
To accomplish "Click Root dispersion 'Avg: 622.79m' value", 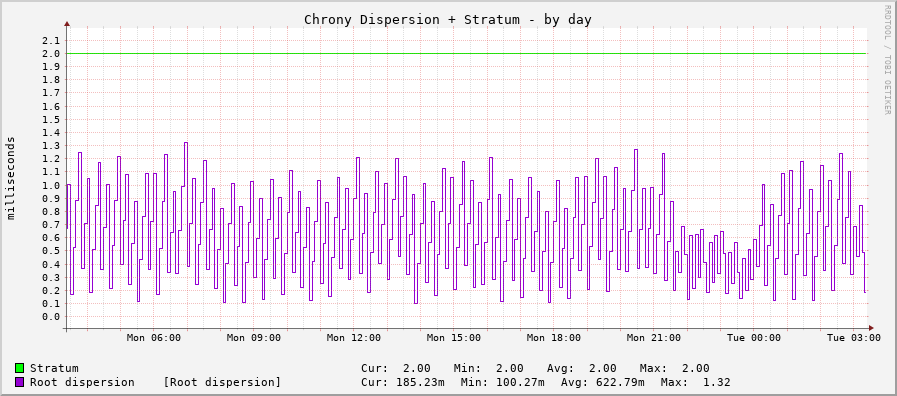I will point(602,382).
